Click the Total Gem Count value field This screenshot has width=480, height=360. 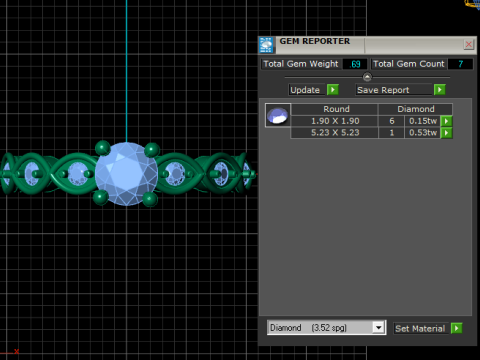click(x=460, y=64)
